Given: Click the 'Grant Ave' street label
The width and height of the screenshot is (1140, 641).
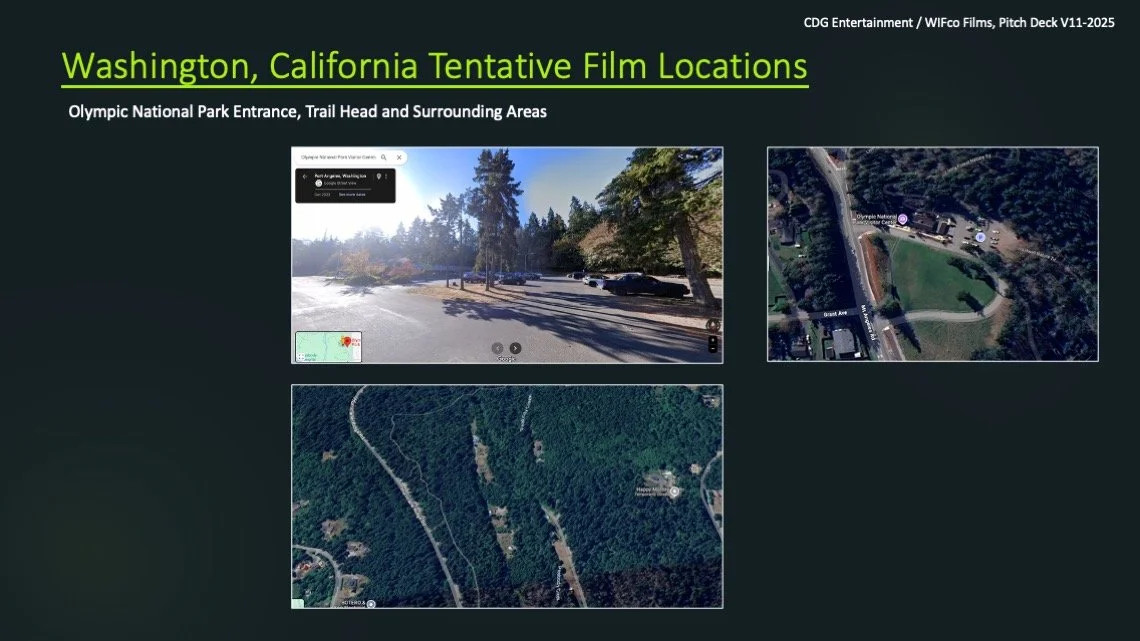Looking at the screenshot, I should 835,313.
